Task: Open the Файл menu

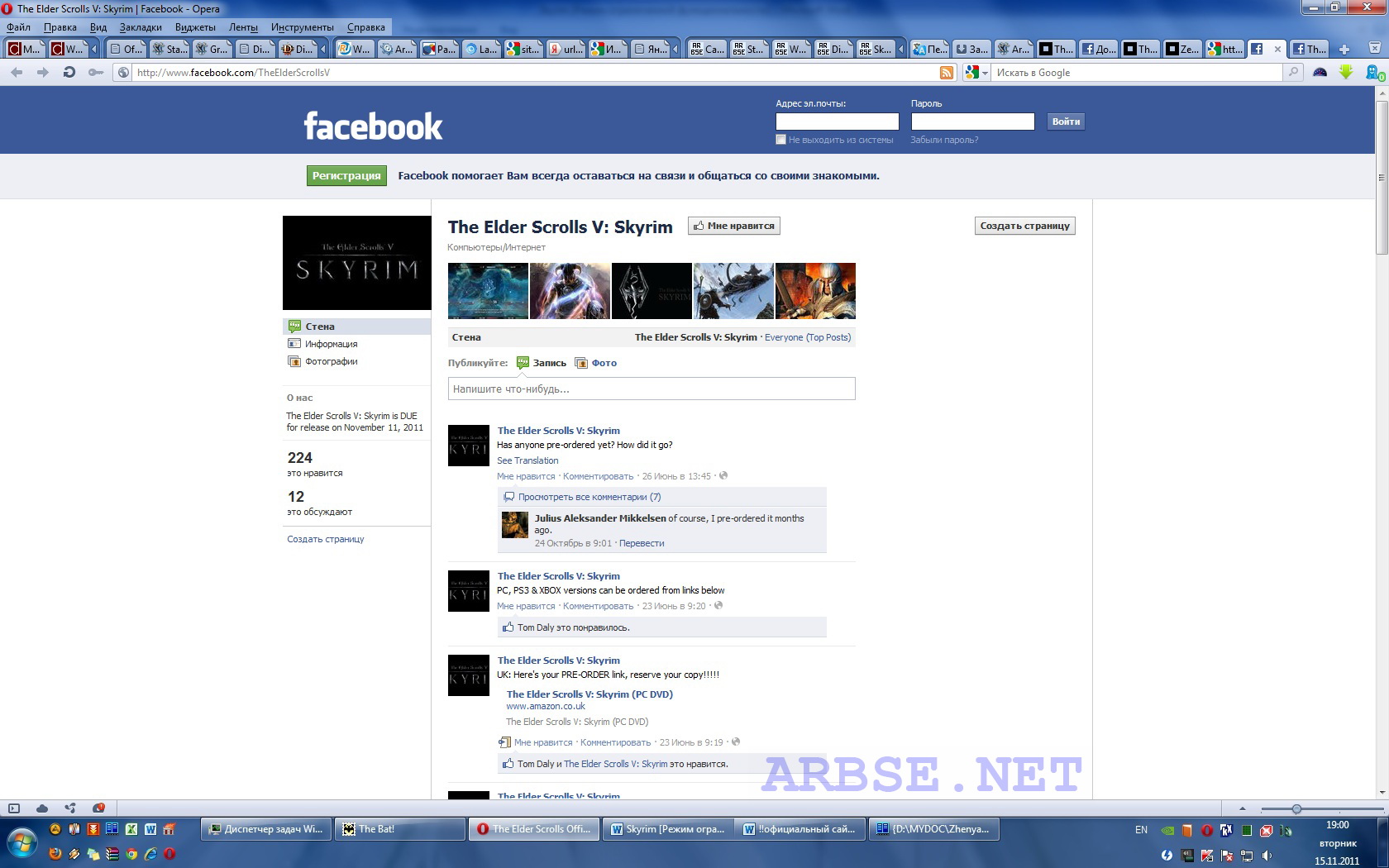Action: 18,27
